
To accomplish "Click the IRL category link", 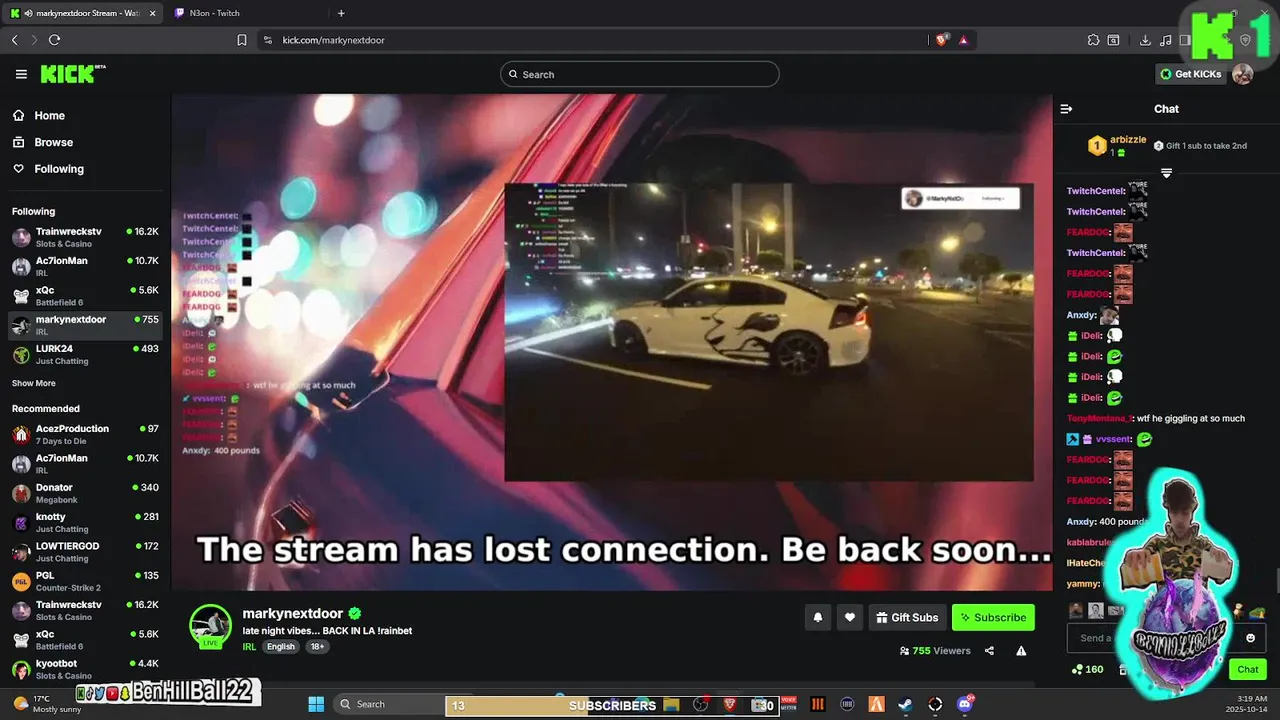I will 249,647.
